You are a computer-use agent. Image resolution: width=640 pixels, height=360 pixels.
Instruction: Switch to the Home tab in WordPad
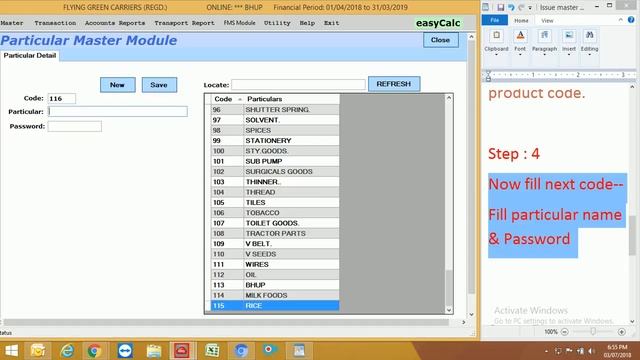[521, 20]
